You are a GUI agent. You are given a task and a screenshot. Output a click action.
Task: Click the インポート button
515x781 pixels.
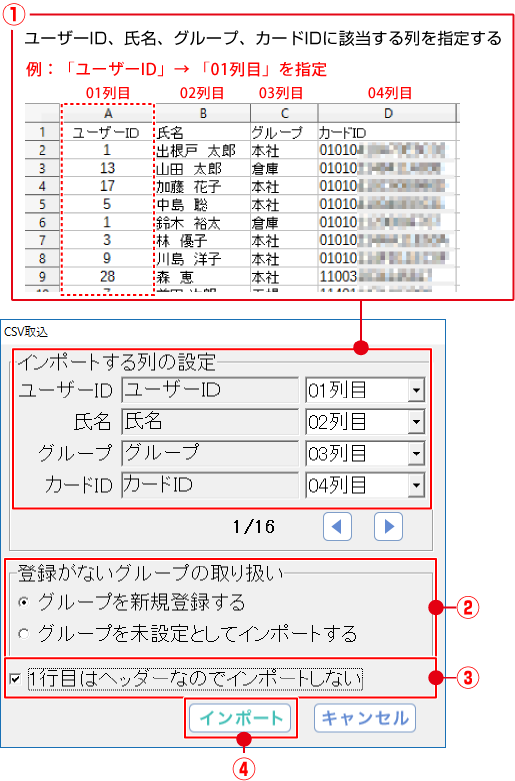240,718
